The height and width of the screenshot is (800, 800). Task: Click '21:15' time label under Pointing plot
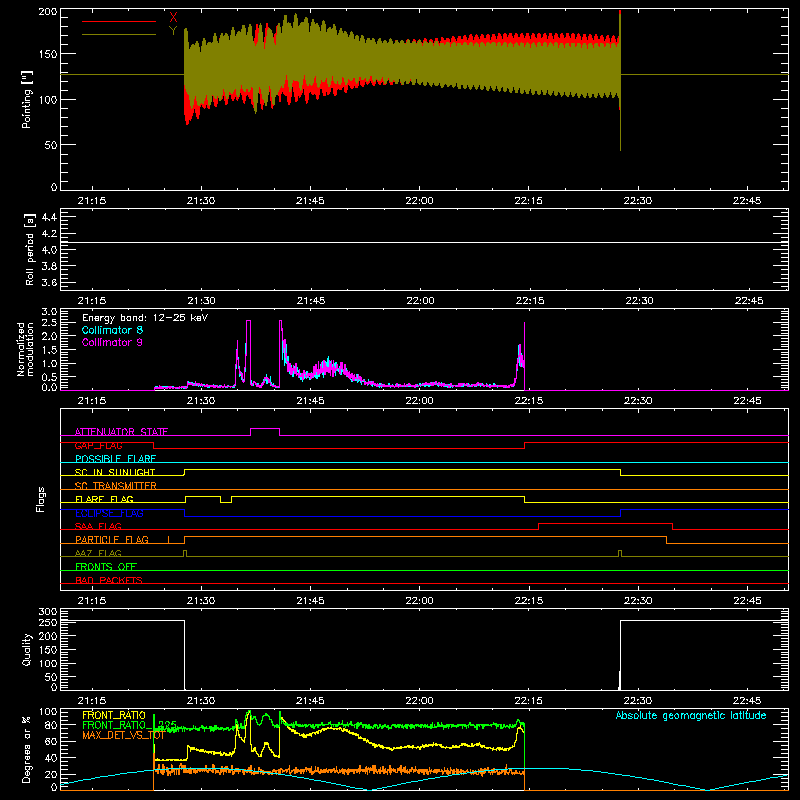(92, 201)
